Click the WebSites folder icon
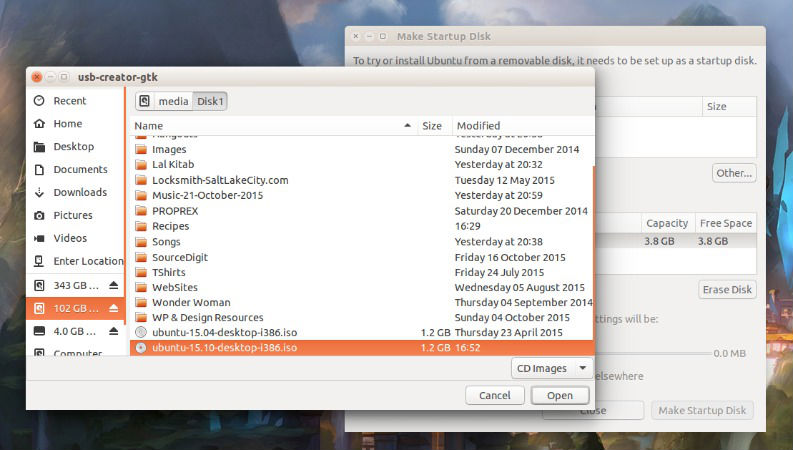 141,287
